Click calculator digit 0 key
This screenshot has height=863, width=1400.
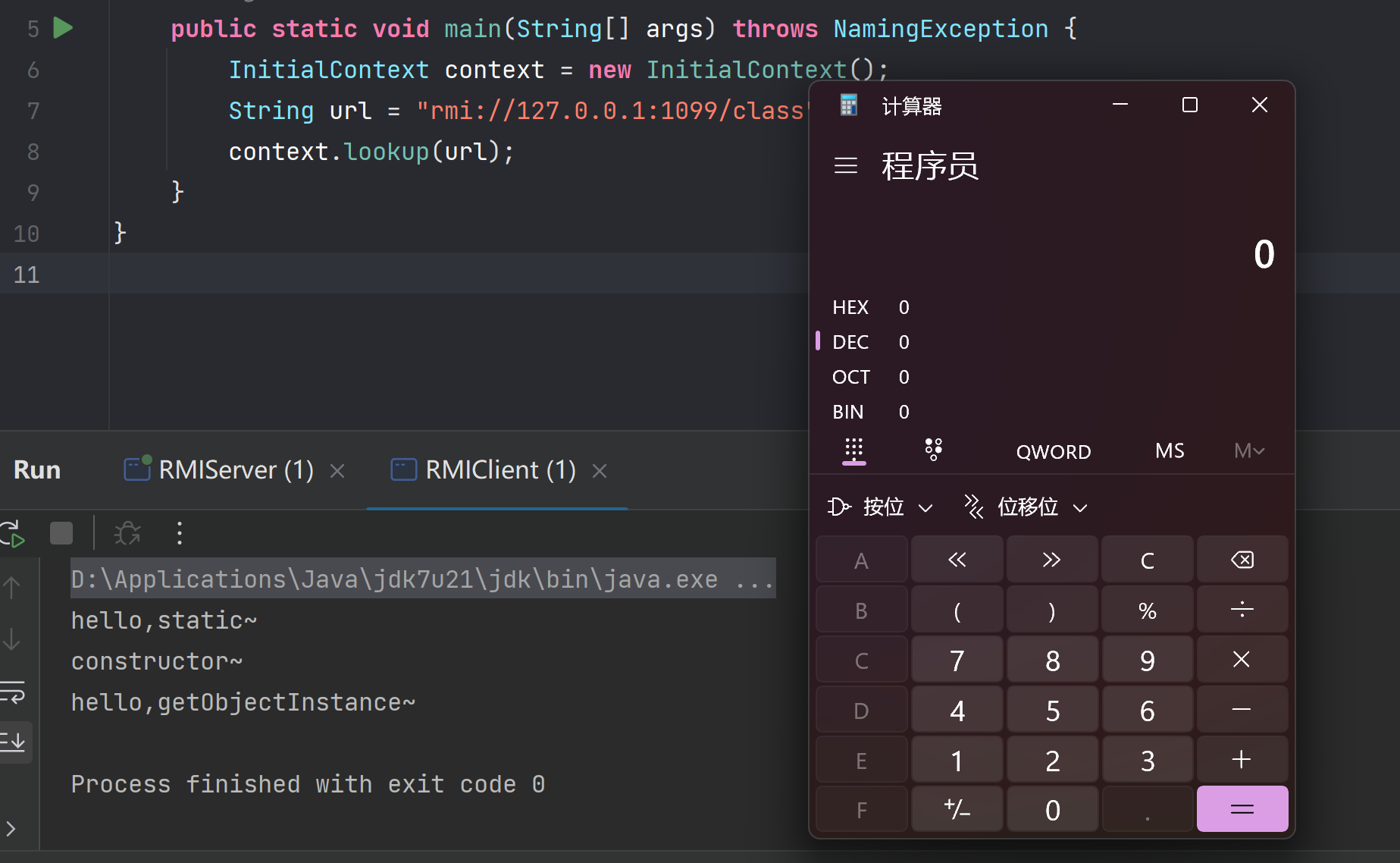click(1052, 809)
